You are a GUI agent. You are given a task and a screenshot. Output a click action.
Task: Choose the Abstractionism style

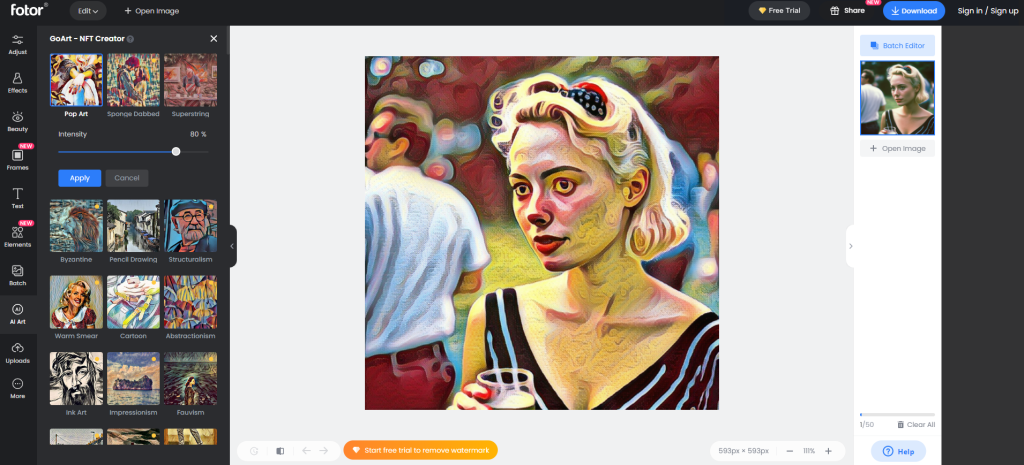tap(190, 302)
